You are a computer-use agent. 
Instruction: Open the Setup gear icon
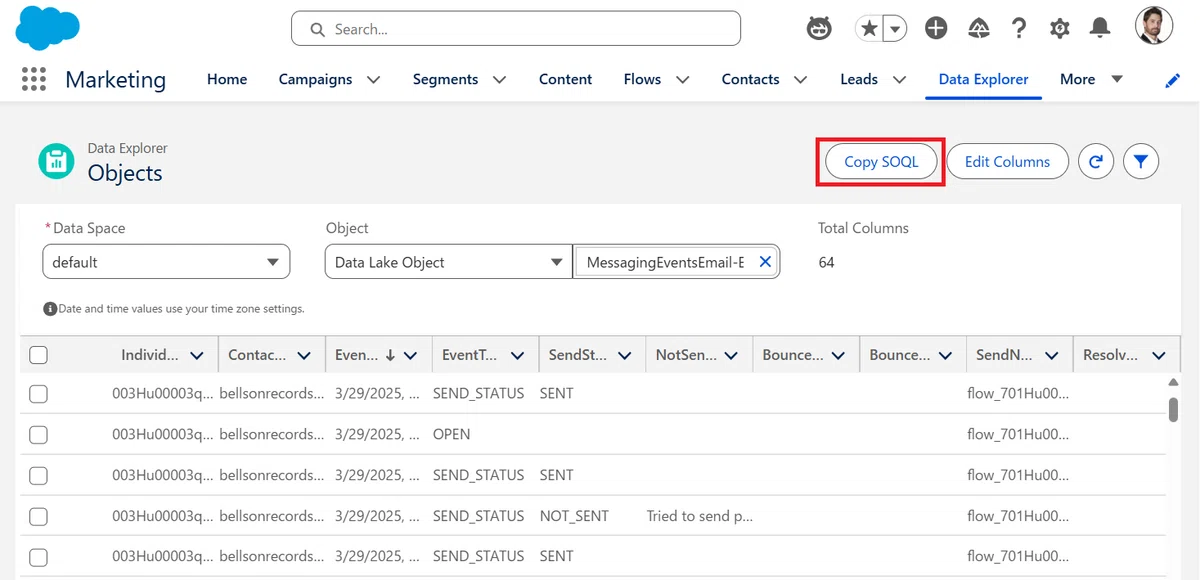[x=1060, y=29]
